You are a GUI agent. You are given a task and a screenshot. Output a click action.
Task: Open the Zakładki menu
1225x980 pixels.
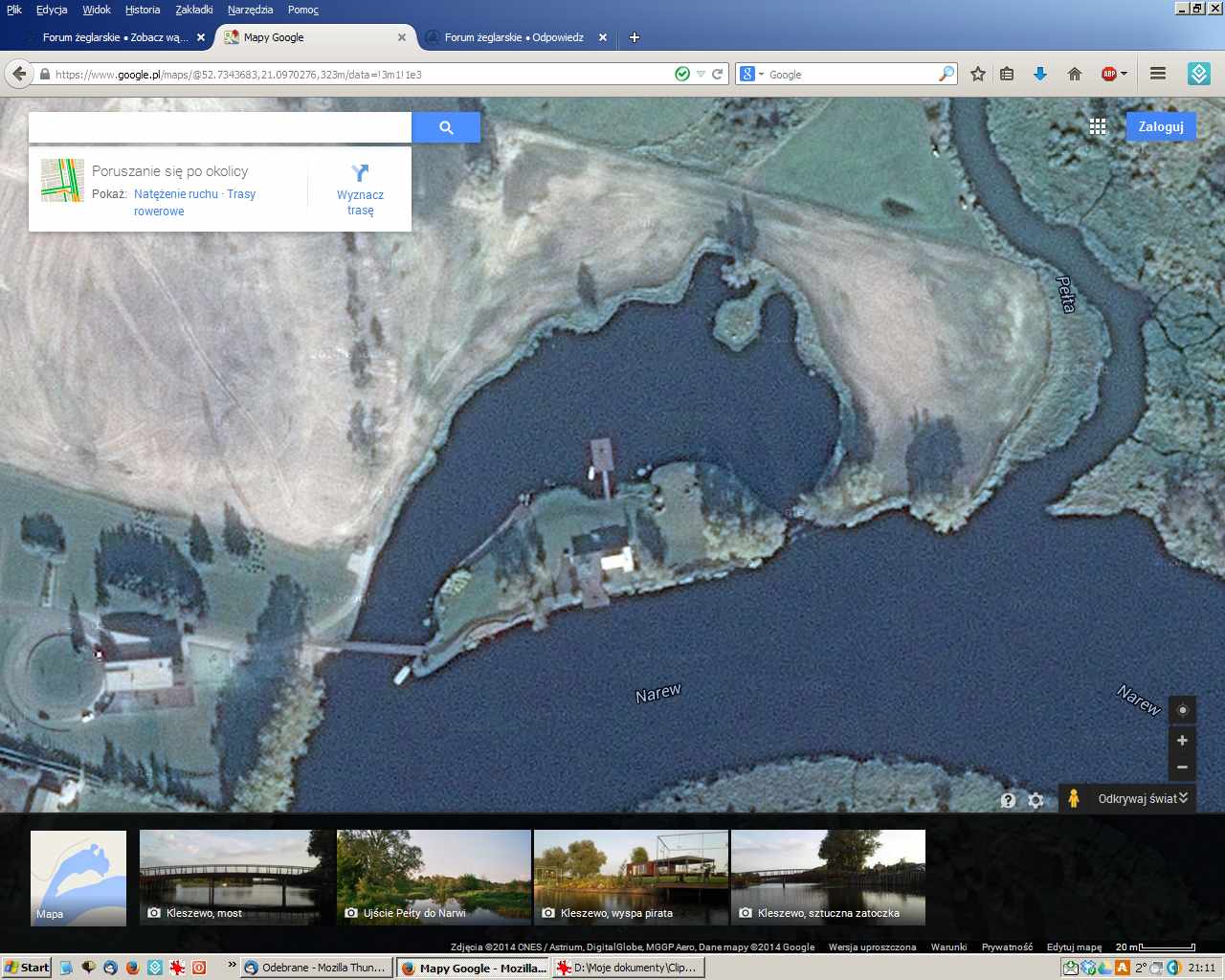pyautogui.click(x=194, y=10)
